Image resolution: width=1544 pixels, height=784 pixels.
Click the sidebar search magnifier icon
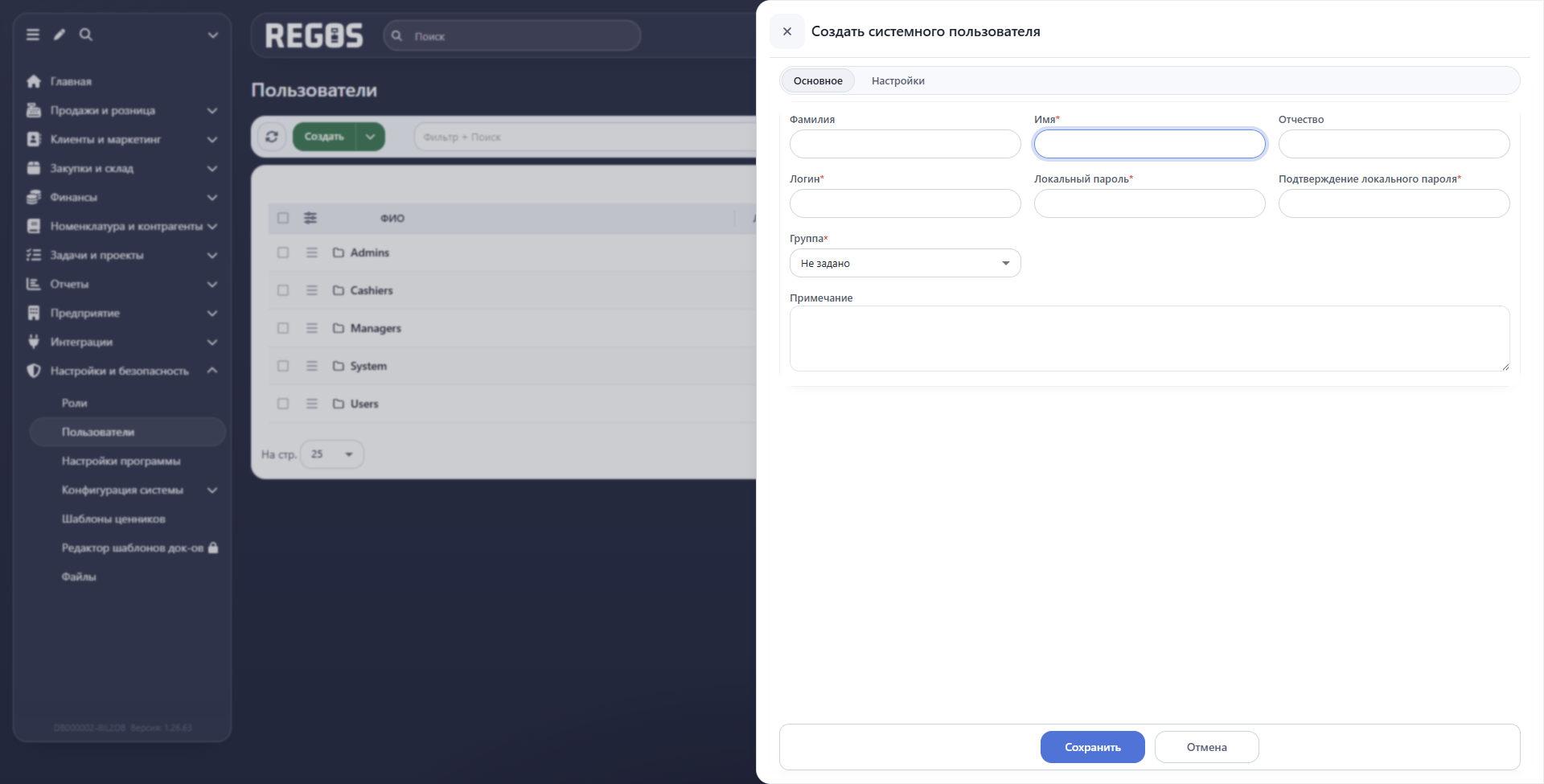[x=86, y=35]
